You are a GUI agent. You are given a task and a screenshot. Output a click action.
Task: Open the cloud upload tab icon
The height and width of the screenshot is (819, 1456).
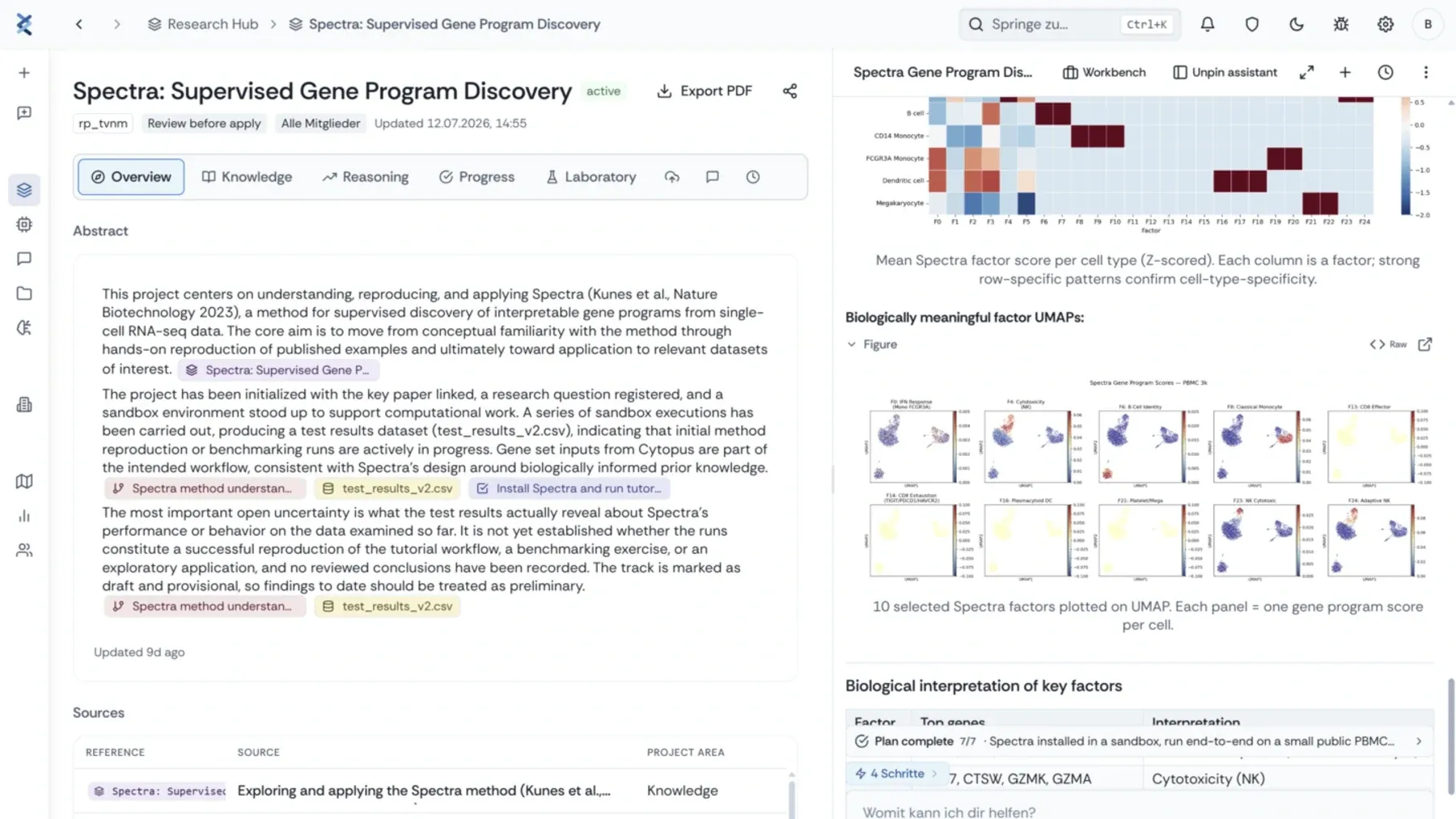(672, 177)
